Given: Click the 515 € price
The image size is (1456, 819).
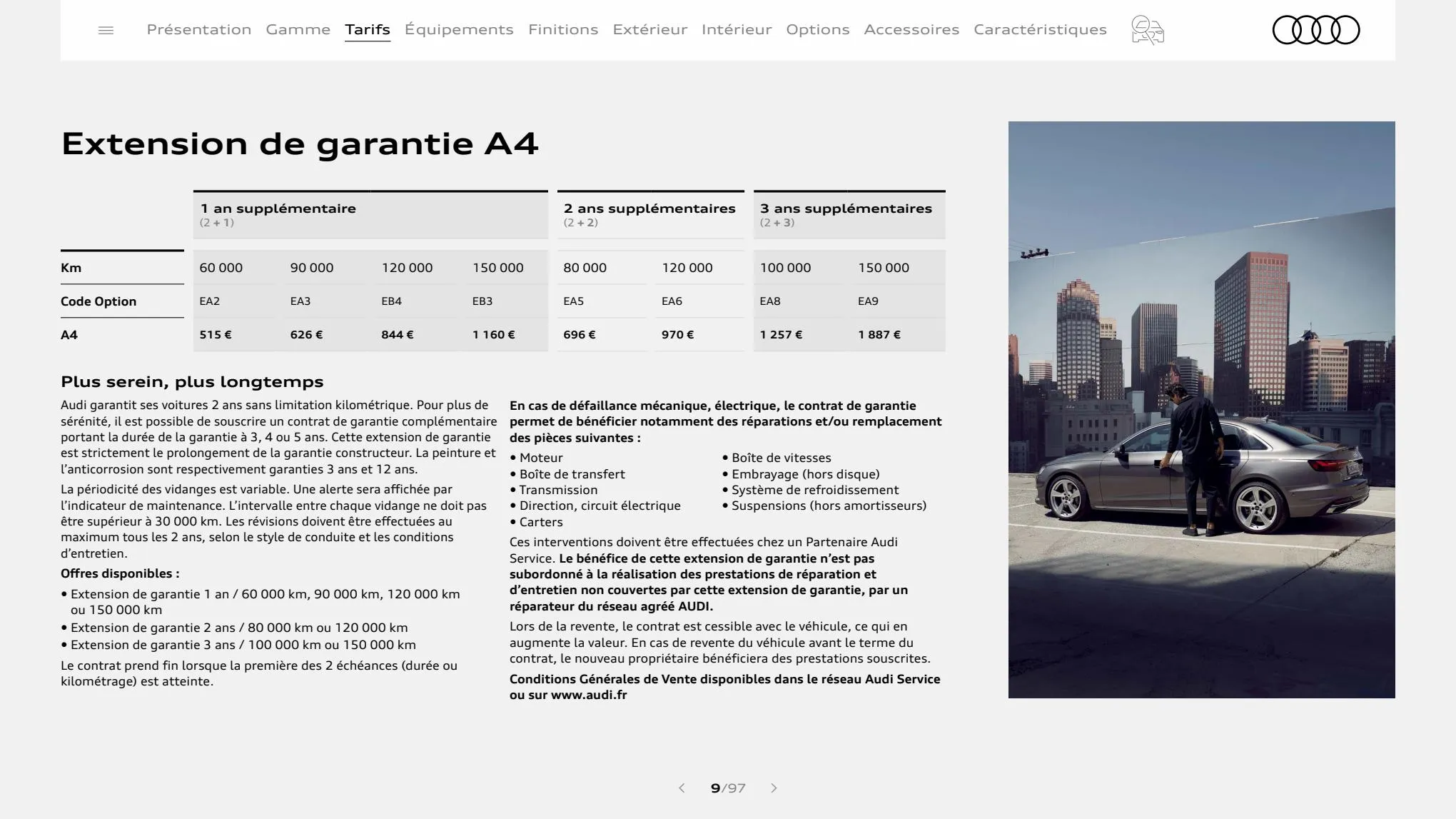Looking at the screenshot, I should pyautogui.click(x=216, y=335).
